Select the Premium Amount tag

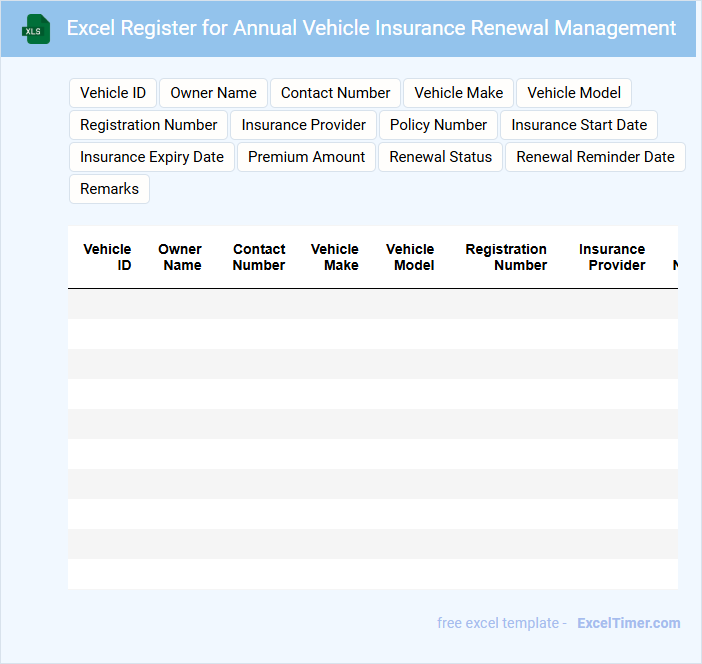306,157
